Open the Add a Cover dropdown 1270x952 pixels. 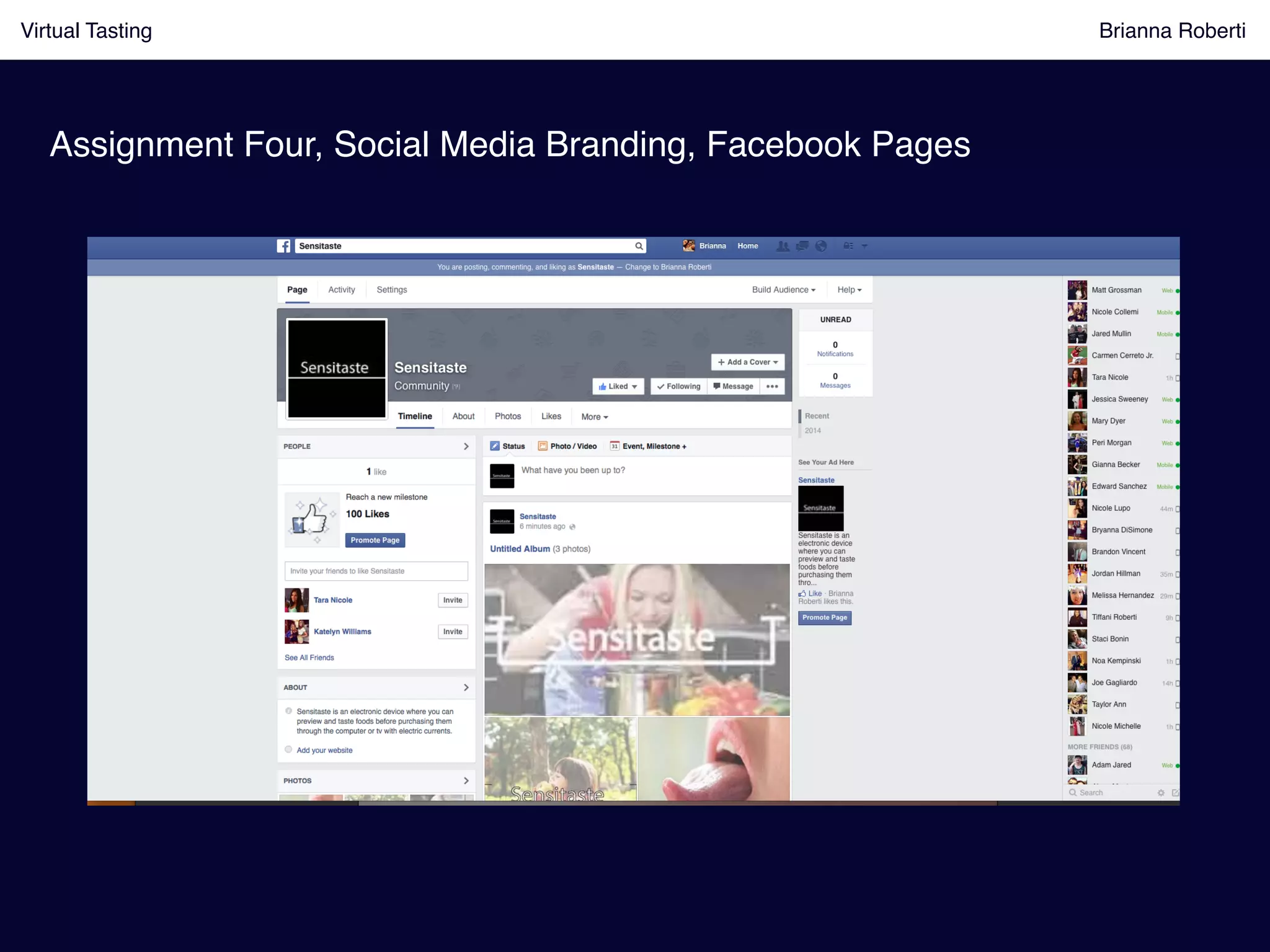(x=748, y=362)
